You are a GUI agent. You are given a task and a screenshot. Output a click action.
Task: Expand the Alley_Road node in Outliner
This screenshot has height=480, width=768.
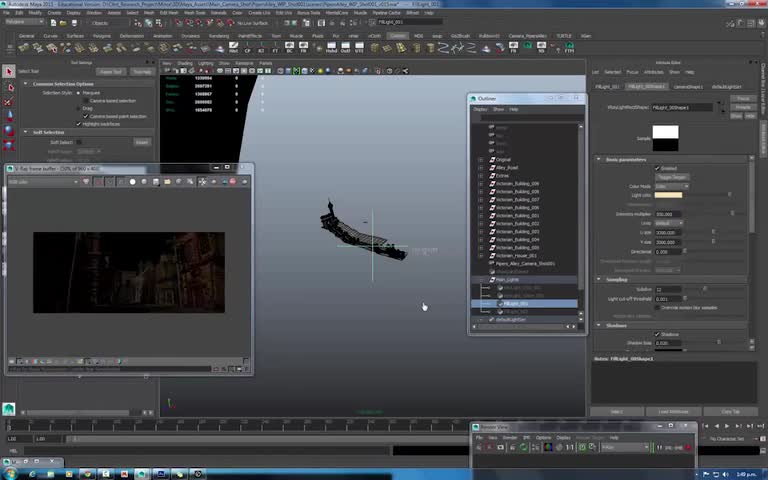coord(481,167)
